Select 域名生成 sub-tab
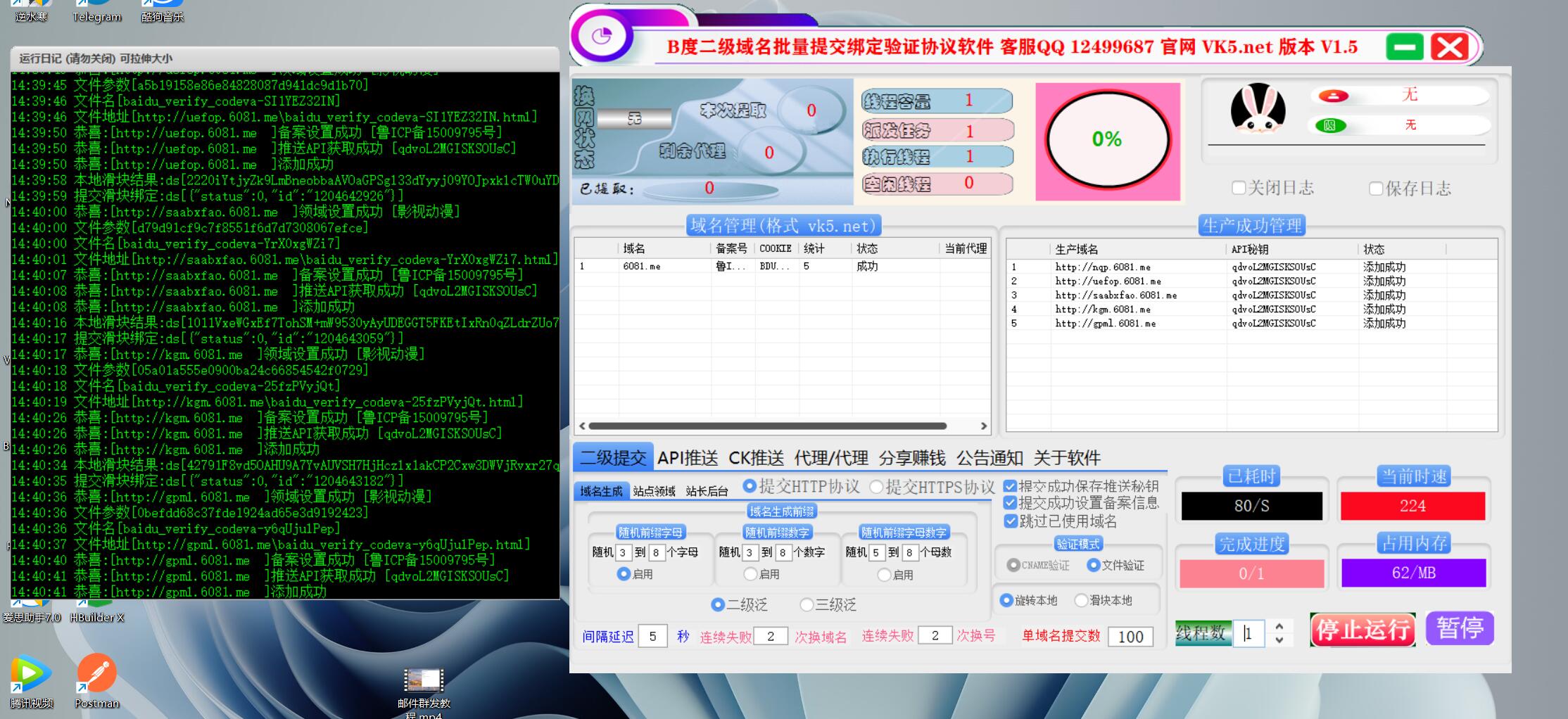1568x719 pixels. pos(602,491)
